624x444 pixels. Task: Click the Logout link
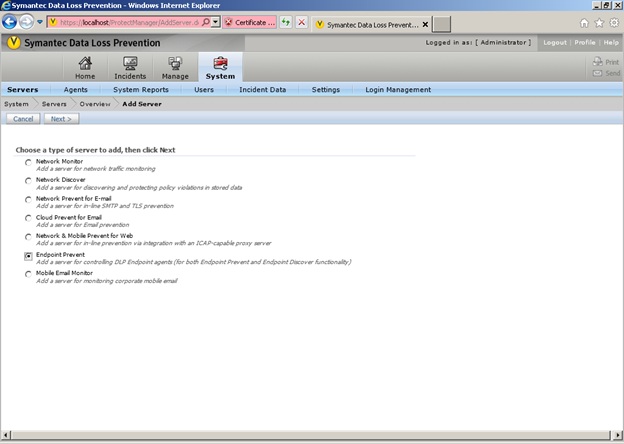pos(555,42)
